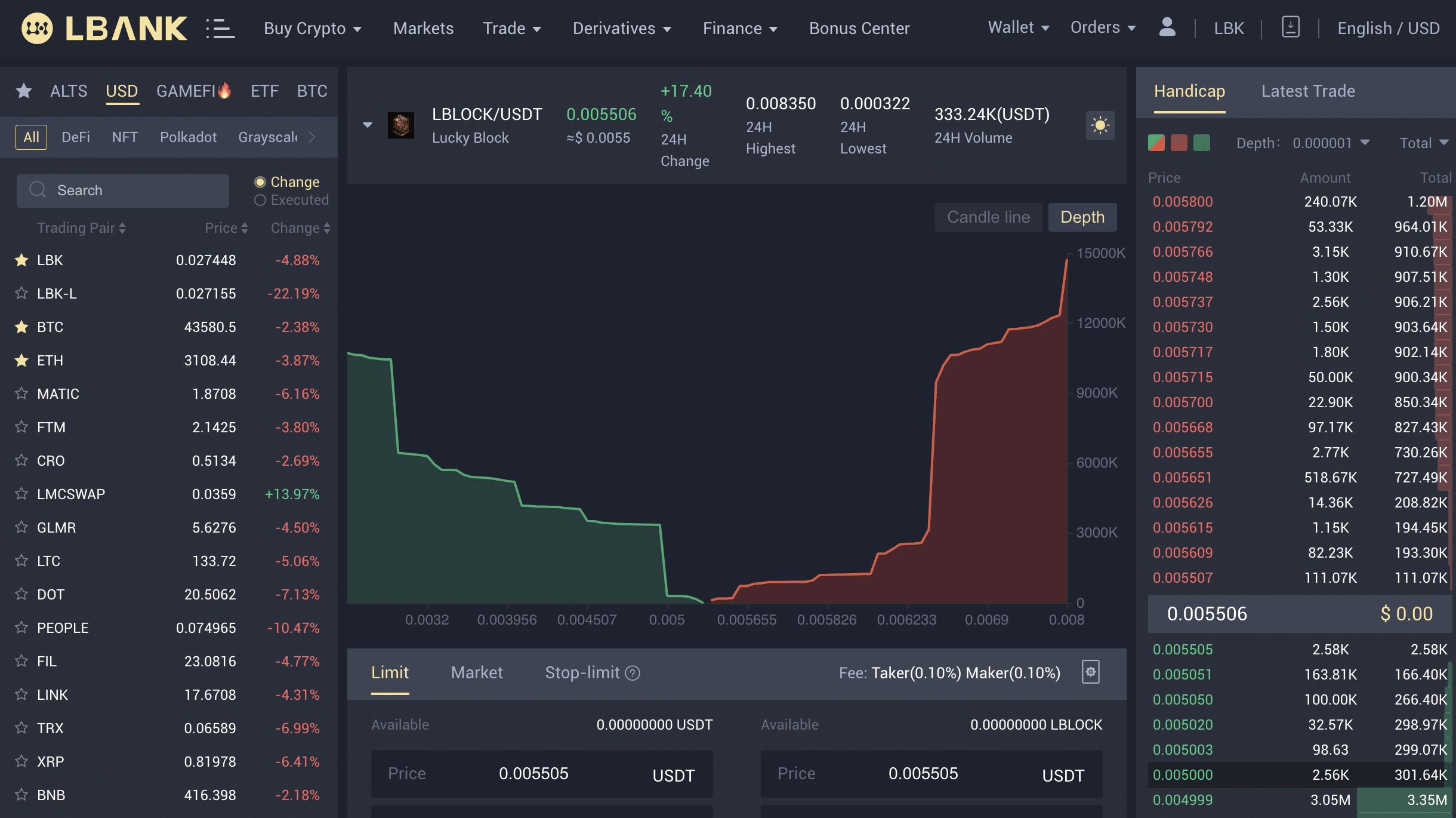Image resolution: width=1456 pixels, height=818 pixels.
Task: Select the Executed radio option
Action: (260, 200)
